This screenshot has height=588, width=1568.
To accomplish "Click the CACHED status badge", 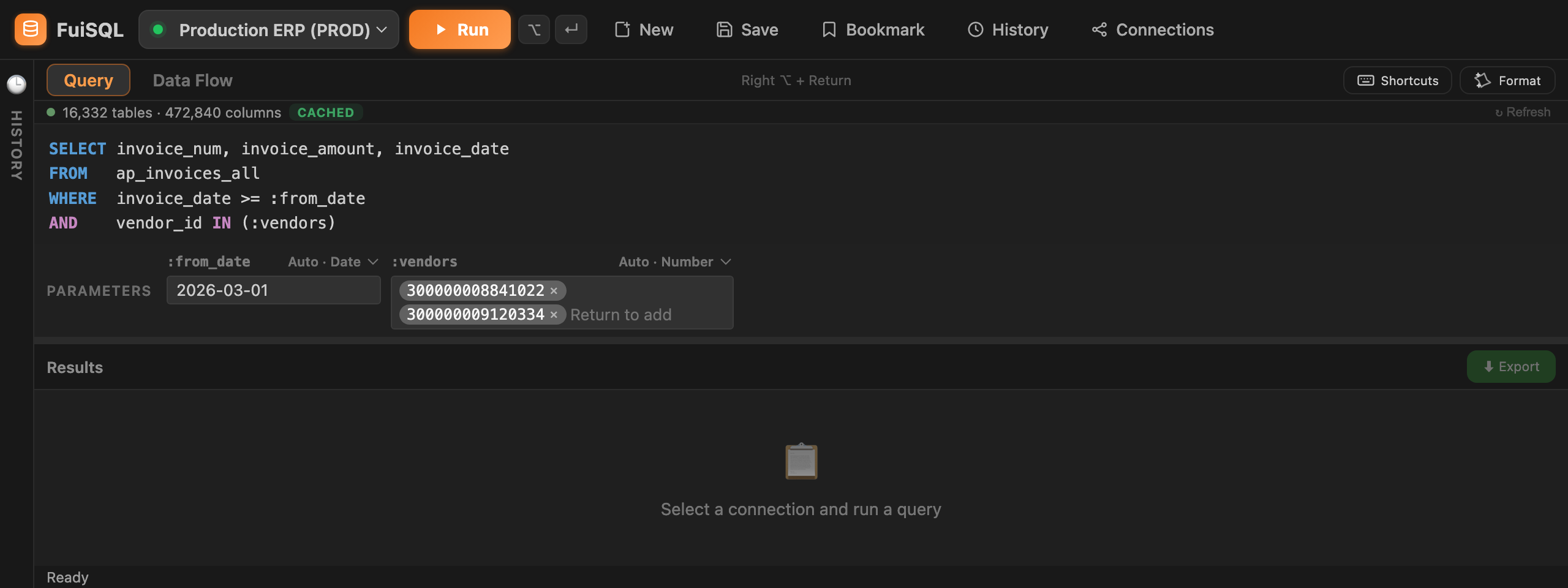I will [326, 113].
